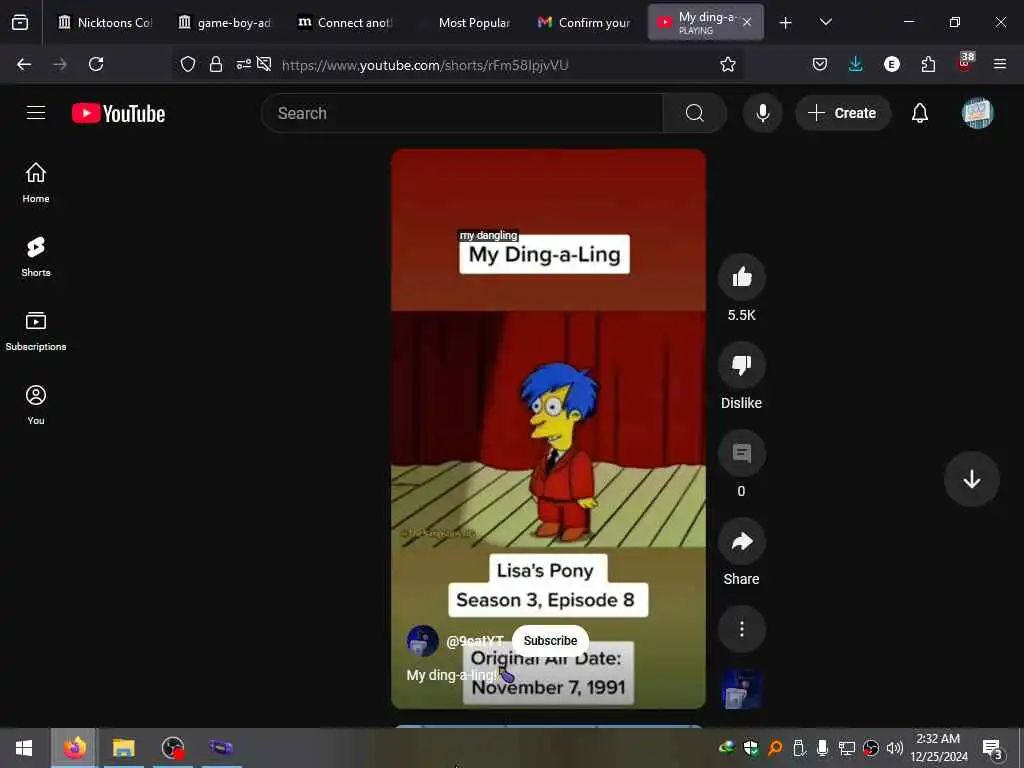Open the extension with 38 badge
The image size is (1024, 768).
point(965,63)
